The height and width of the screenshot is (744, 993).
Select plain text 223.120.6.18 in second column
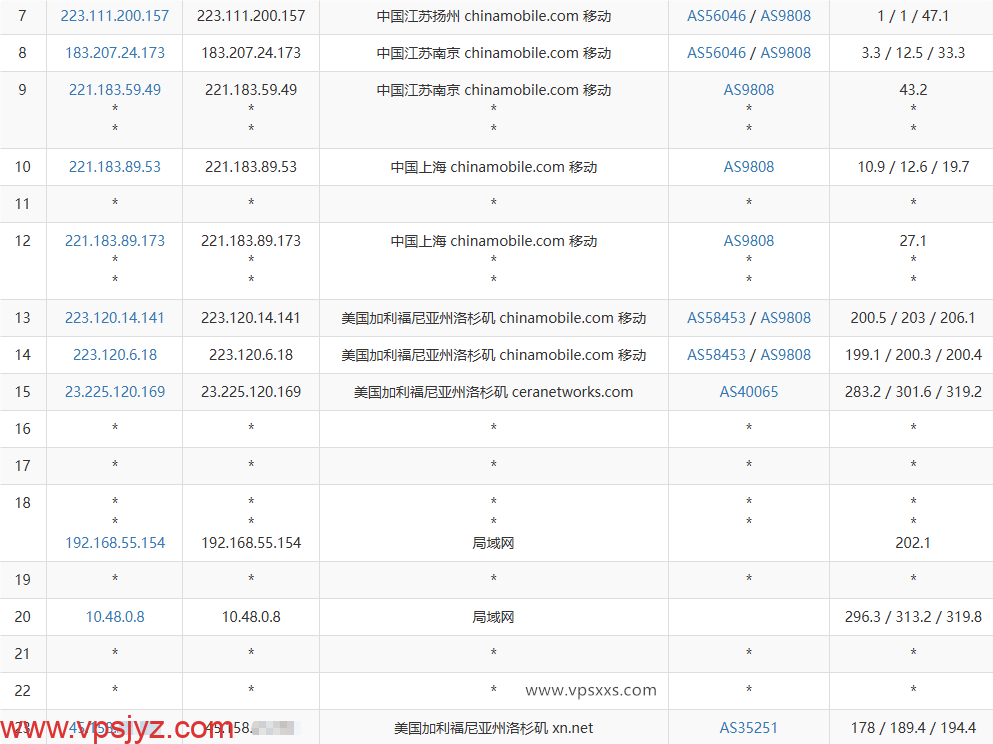[x=251, y=355]
